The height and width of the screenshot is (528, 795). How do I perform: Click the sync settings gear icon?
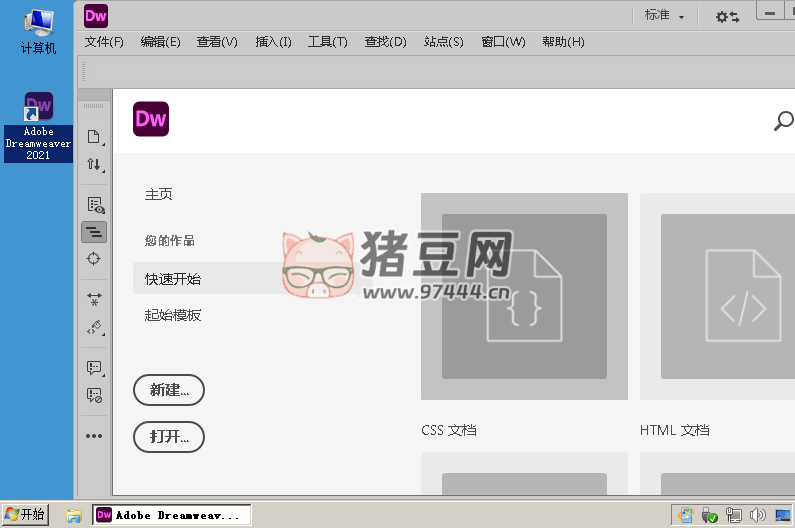coord(727,16)
